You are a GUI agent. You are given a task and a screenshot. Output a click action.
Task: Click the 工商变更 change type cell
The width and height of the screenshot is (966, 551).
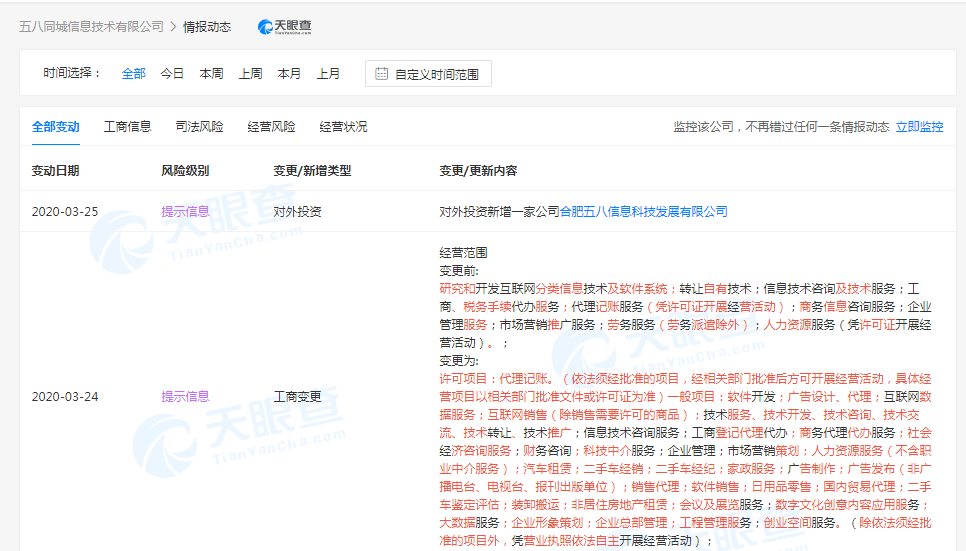pos(298,397)
